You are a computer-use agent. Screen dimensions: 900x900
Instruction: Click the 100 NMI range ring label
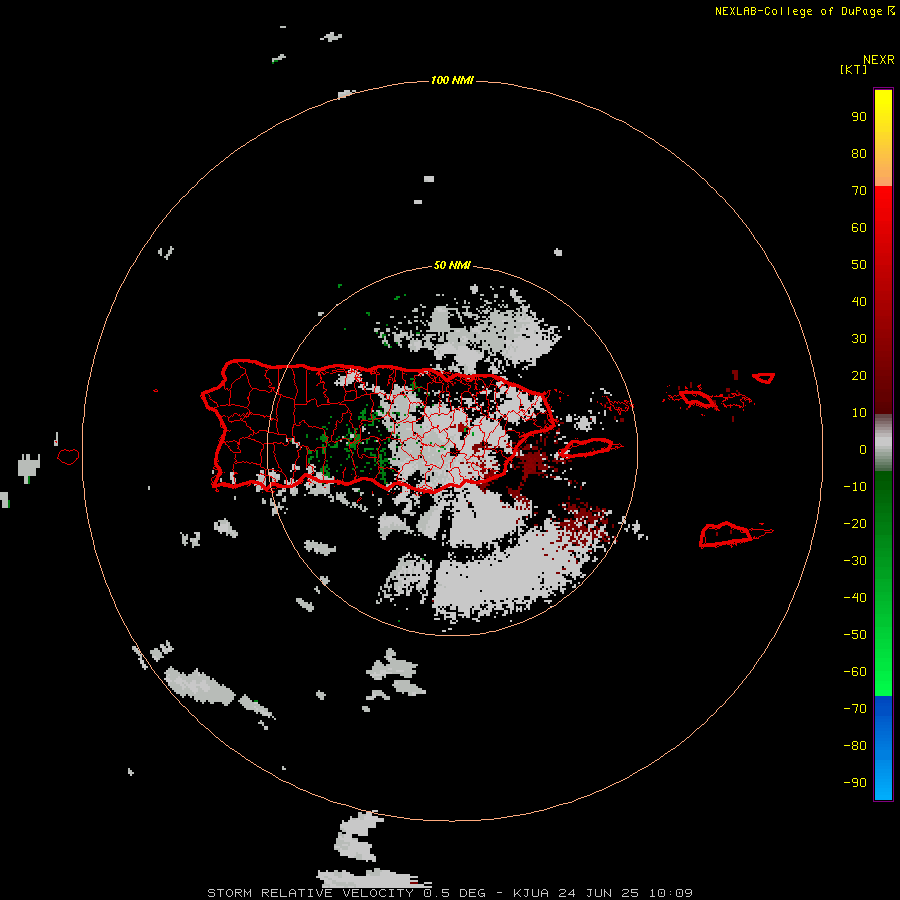(452, 80)
